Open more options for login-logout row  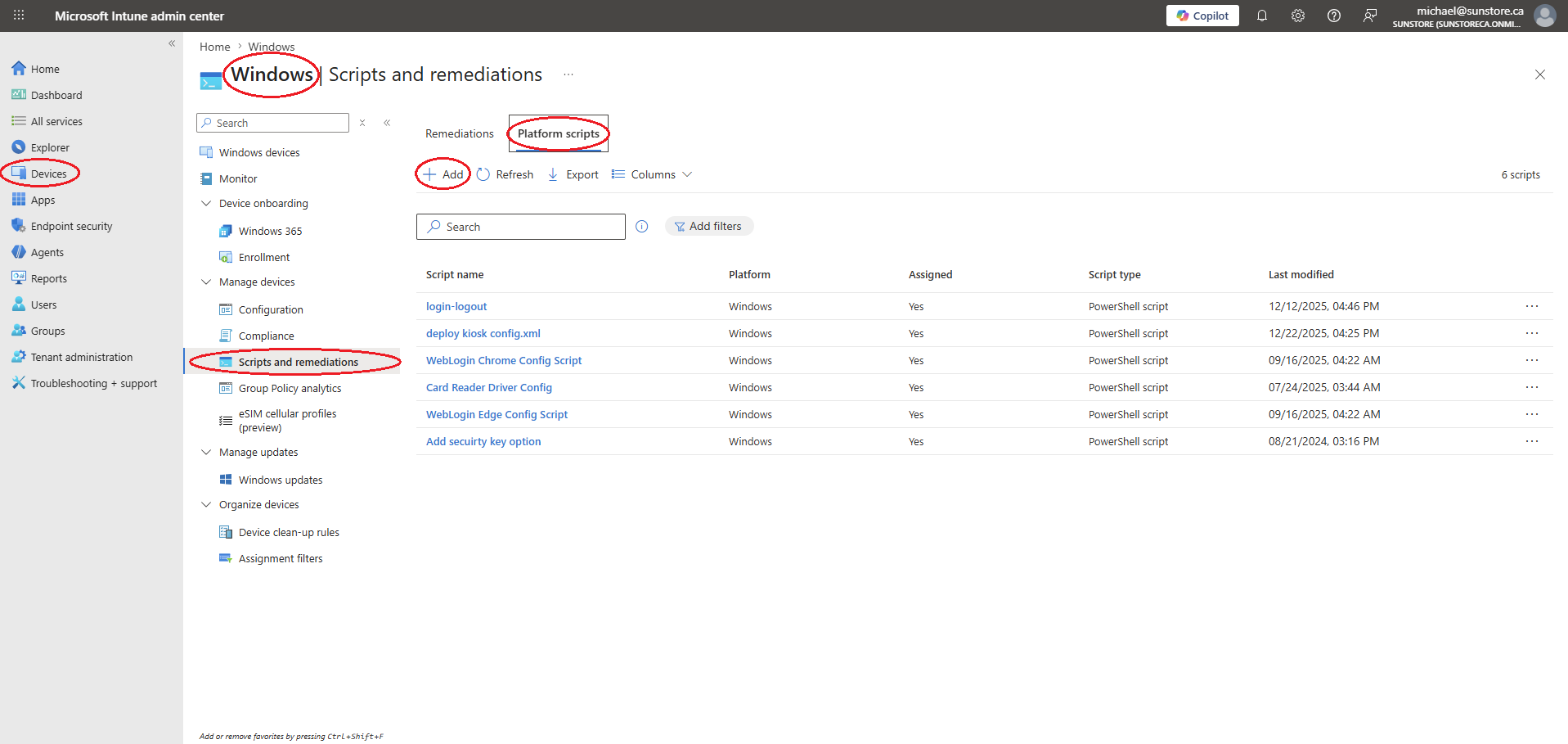click(x=1532, y=306)
